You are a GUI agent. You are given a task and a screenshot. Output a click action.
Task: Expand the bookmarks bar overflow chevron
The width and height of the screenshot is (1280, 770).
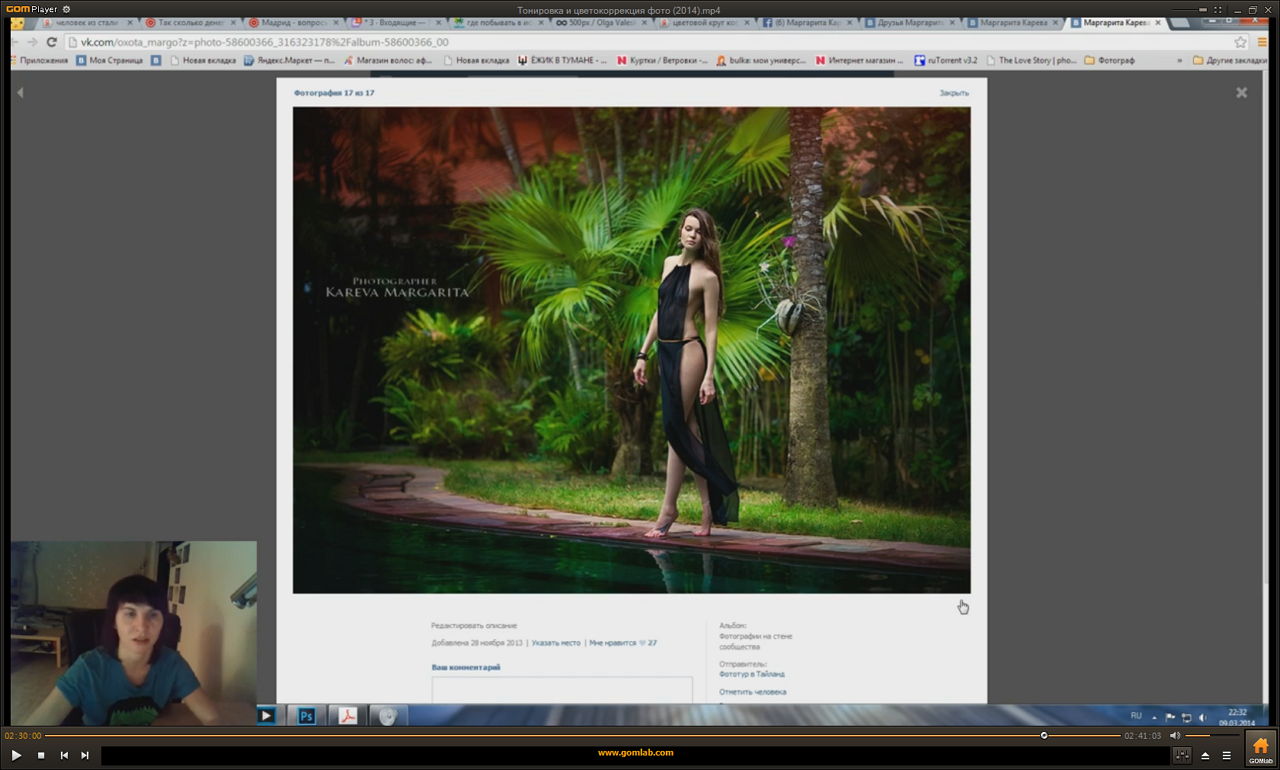pos(1179,60)
